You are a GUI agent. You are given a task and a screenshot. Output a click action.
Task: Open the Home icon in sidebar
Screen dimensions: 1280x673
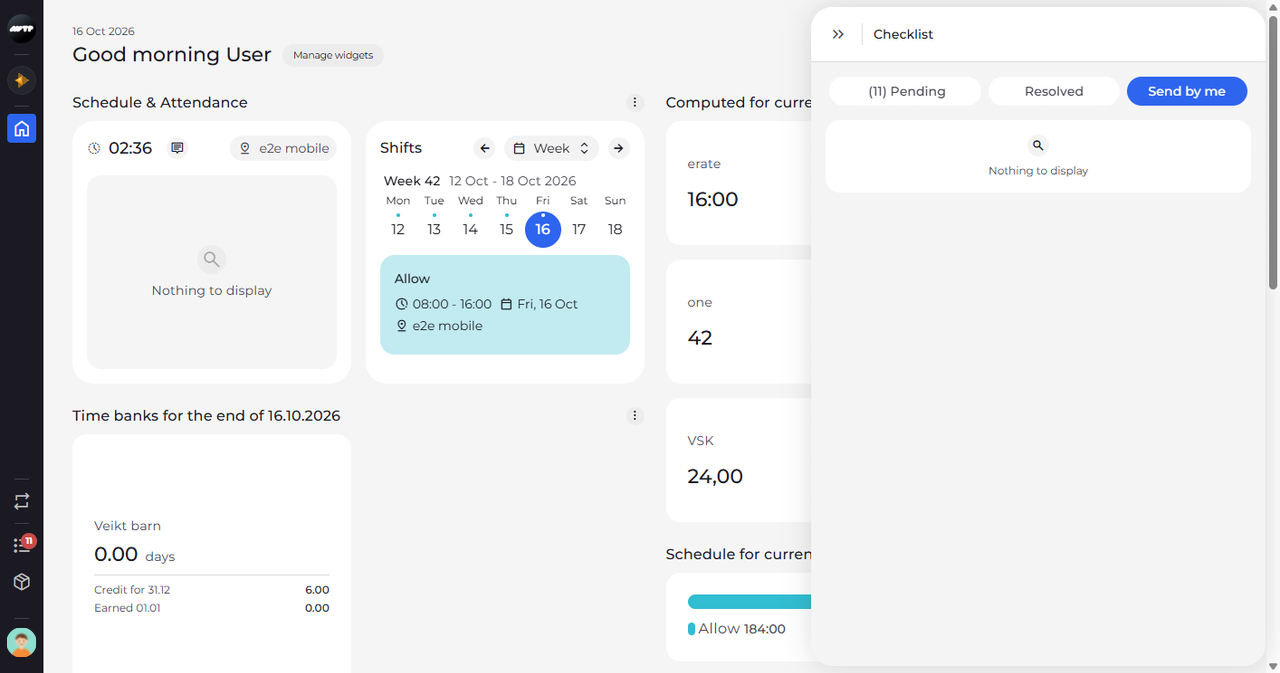pos(22,128)
